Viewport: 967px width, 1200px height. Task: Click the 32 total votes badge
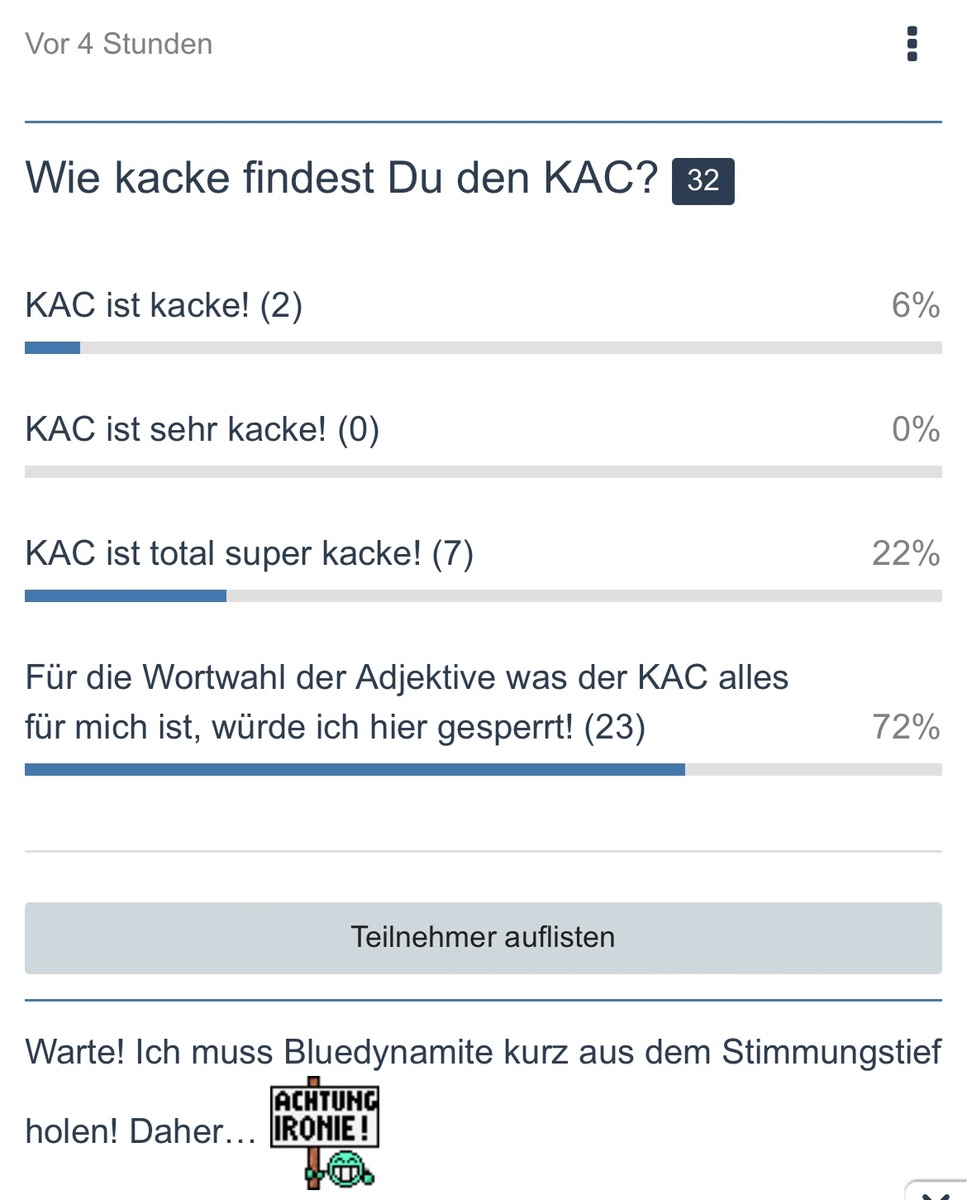point(703,180)
